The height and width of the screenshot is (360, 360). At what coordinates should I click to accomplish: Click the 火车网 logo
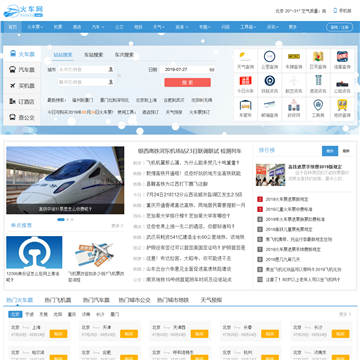pyautogui.click(x=23, y=11)
